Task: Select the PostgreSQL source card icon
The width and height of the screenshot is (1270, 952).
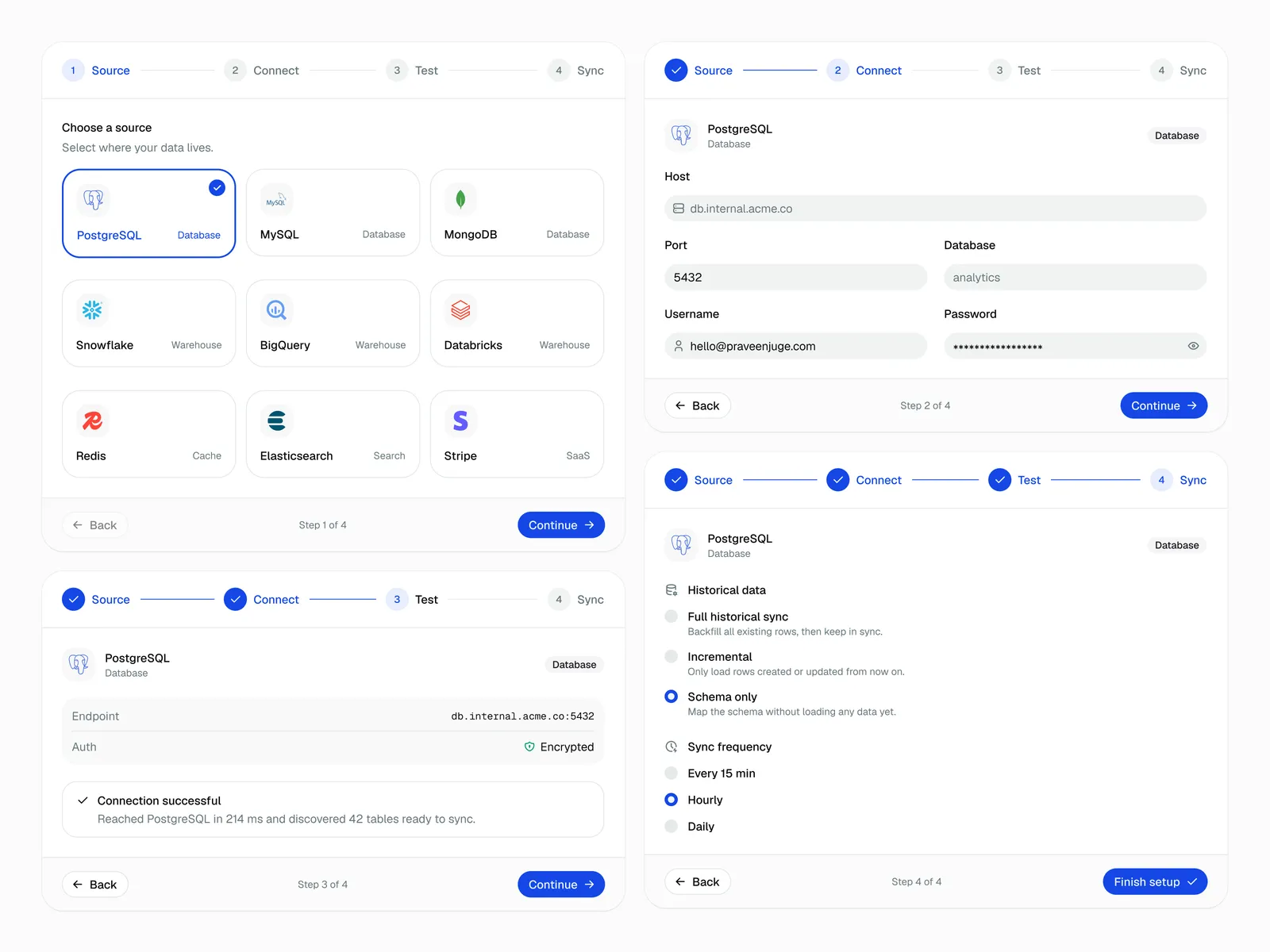Action: tap(93, 200)
